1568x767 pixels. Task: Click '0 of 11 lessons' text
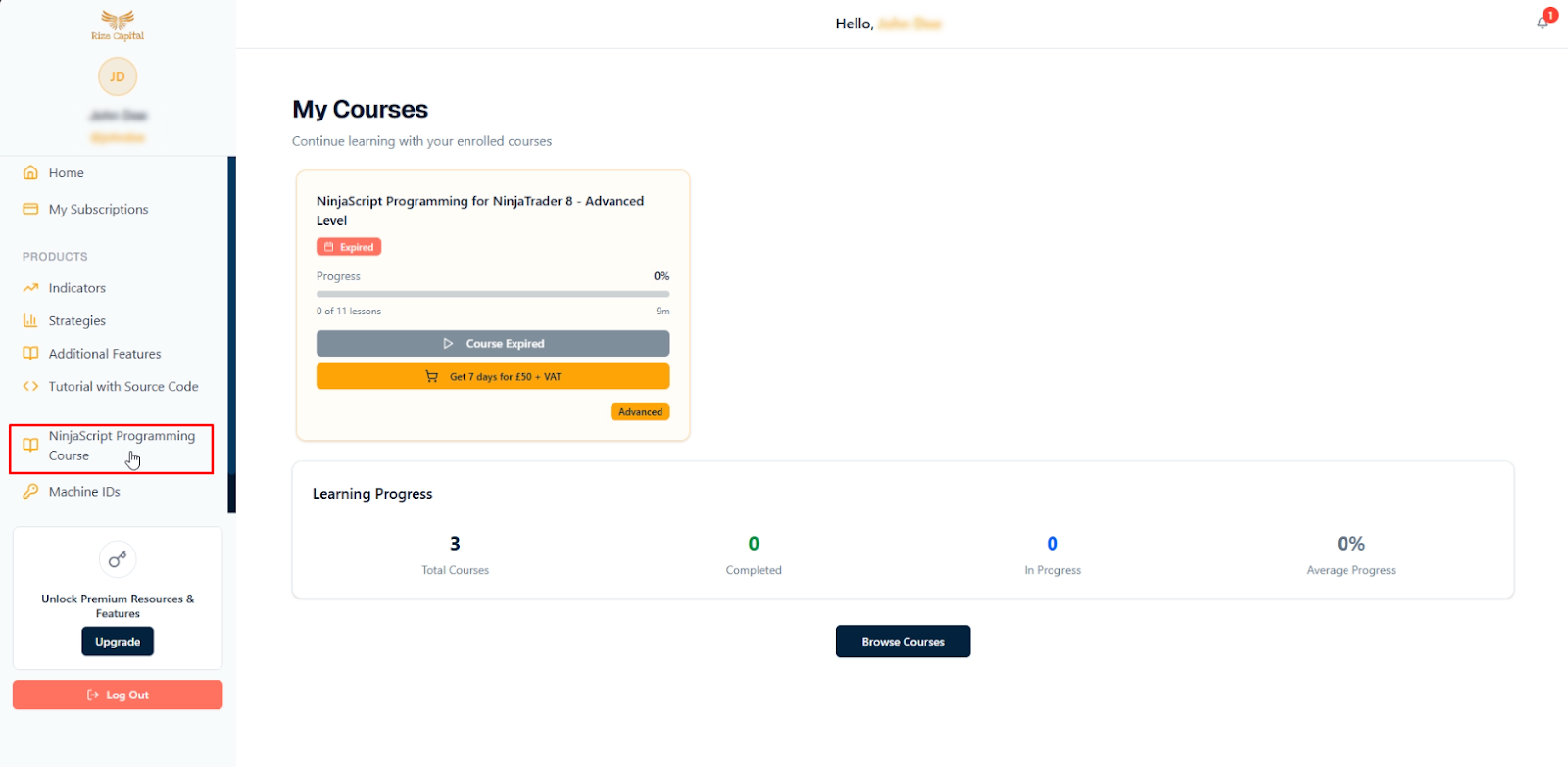tap(349, 311)
